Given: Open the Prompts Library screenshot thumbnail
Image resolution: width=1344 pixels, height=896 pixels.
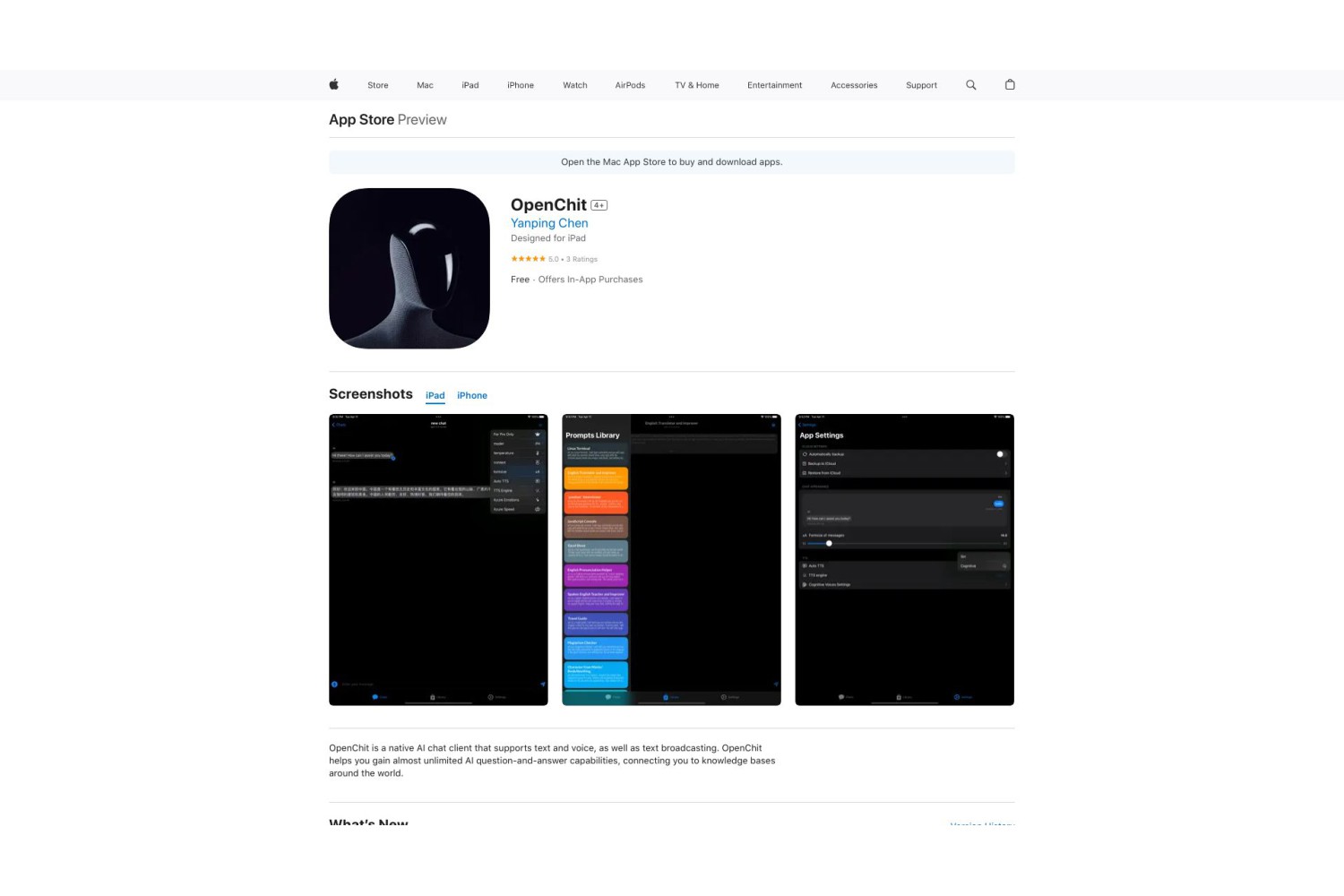Looking at the screenshot, I should pyautogui.click(x=671, y=559).
